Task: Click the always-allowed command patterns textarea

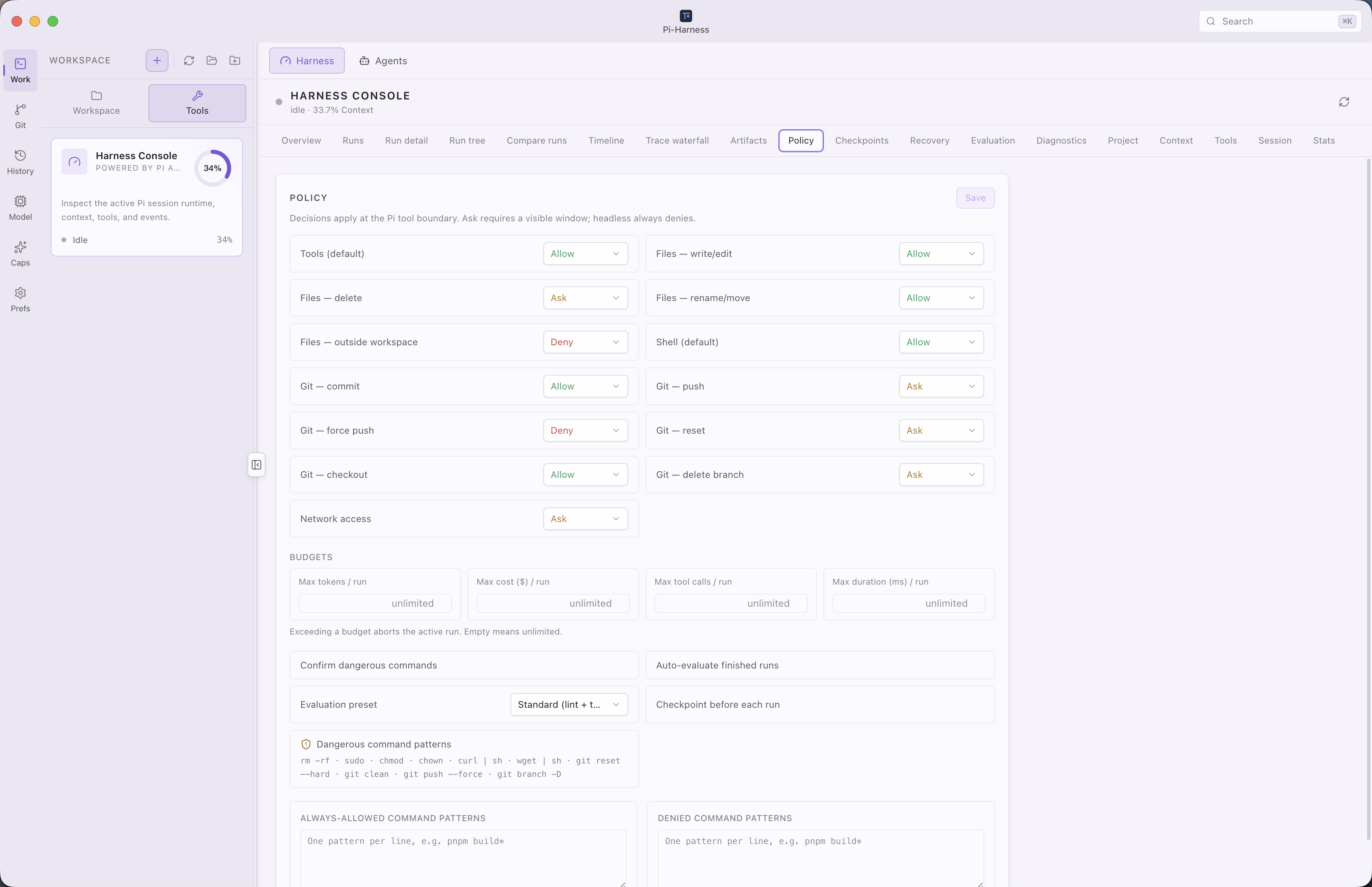Action: [463, 858]
